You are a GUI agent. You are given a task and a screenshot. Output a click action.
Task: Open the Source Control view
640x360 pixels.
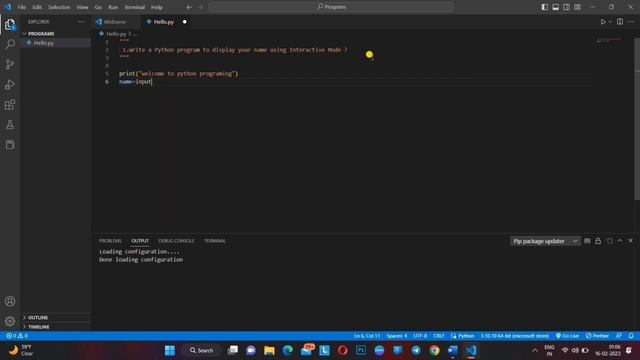[x=10, y=64]
